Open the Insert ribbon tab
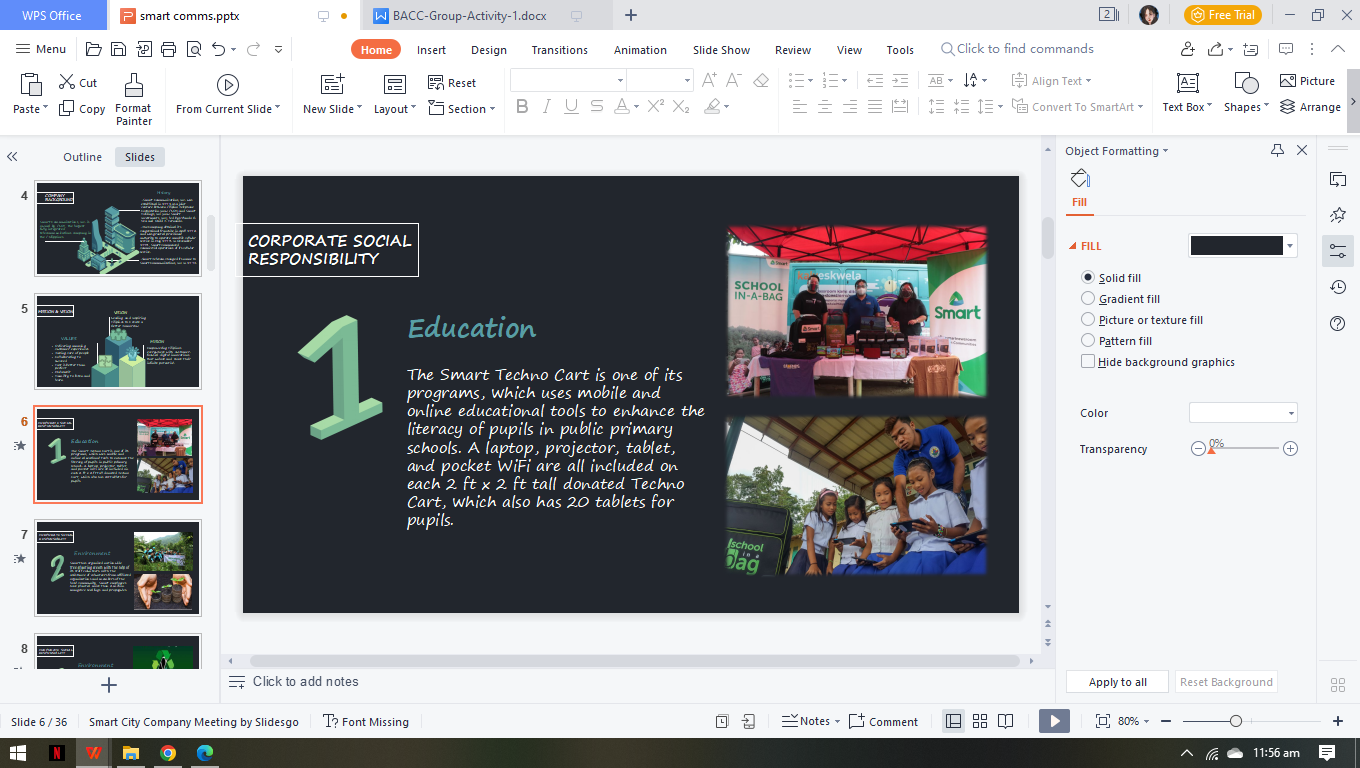The image size is (1360, 768). pos(431,50)
